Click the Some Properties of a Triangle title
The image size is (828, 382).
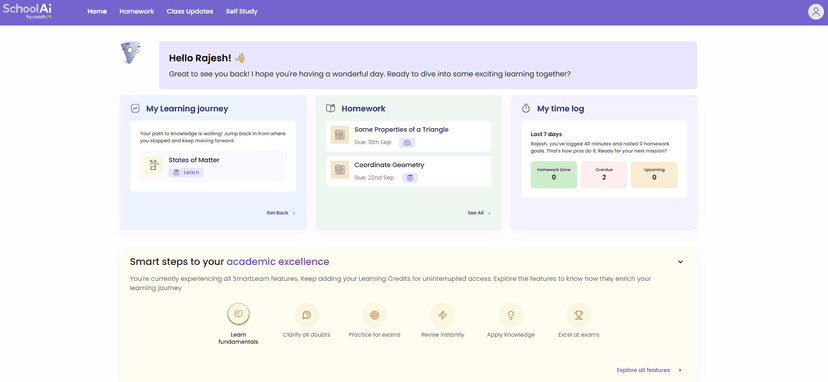tap(401, 129)
